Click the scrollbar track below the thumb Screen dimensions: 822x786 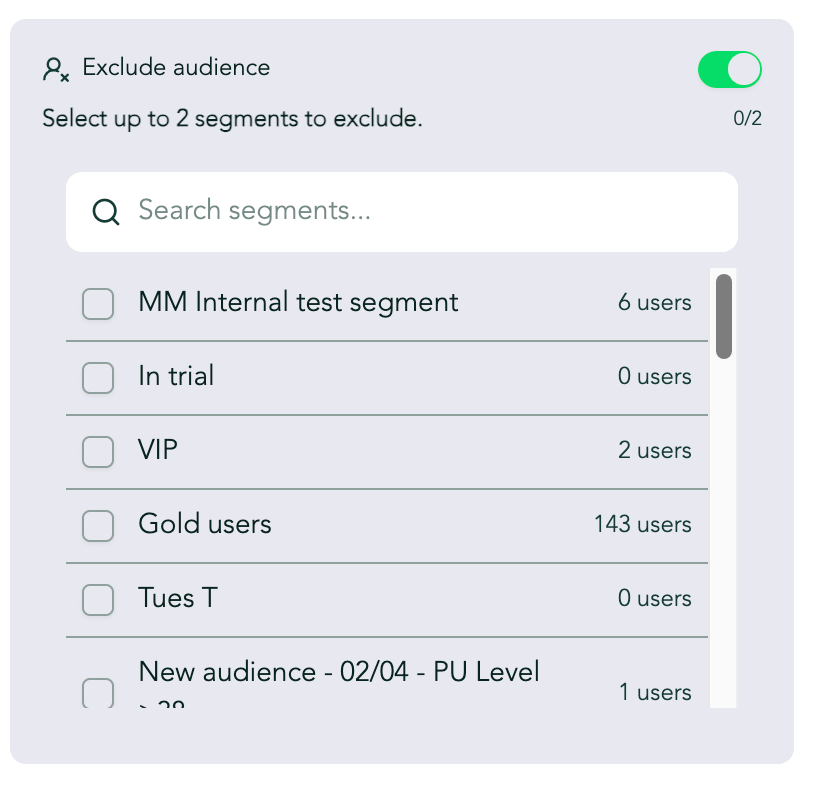click(x=724, y=532)
